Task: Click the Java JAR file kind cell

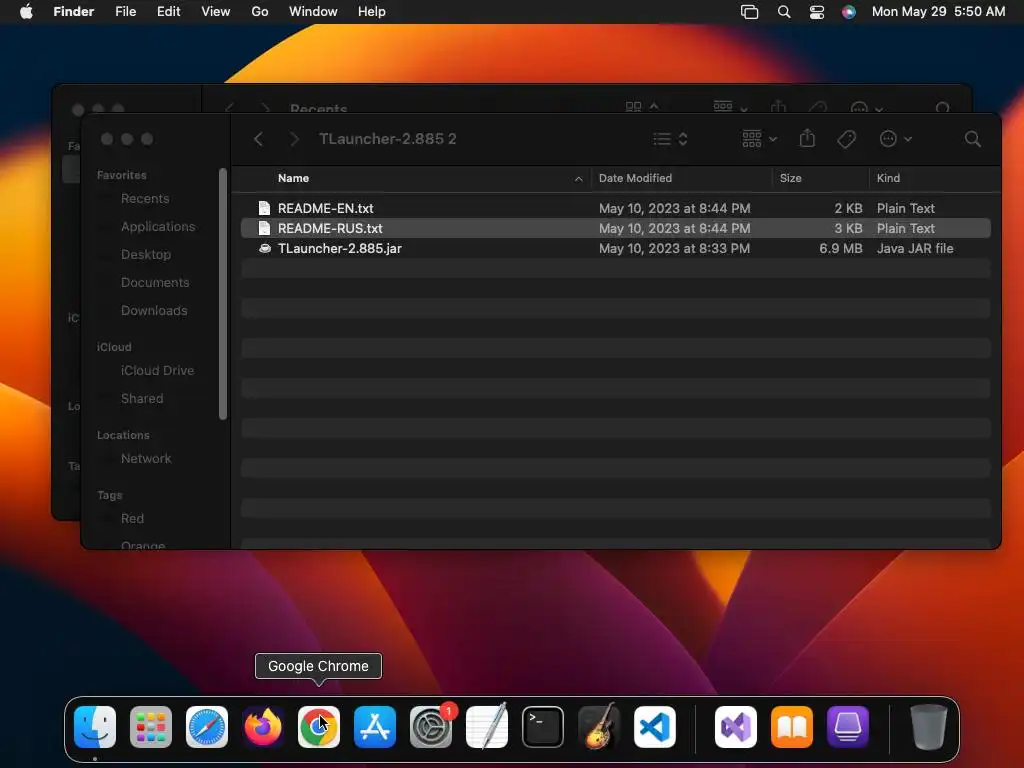Action: [915, 249]
